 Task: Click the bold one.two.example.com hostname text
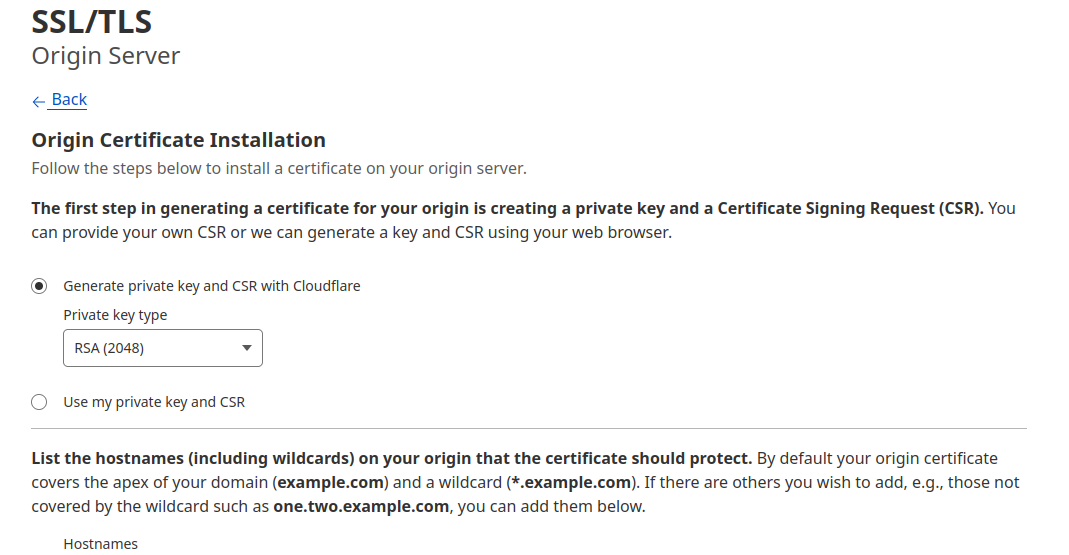(361, 507)
